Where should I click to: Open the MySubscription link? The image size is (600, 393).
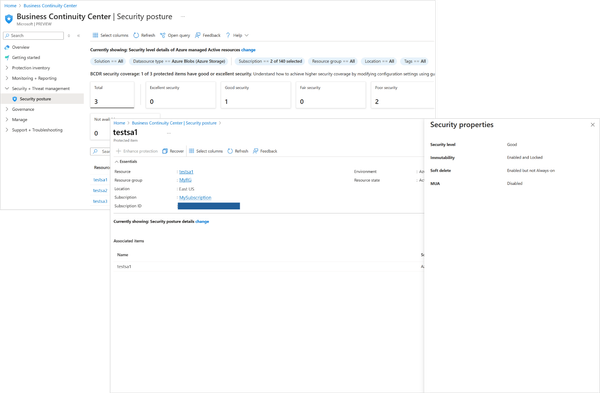click(195, 197)
